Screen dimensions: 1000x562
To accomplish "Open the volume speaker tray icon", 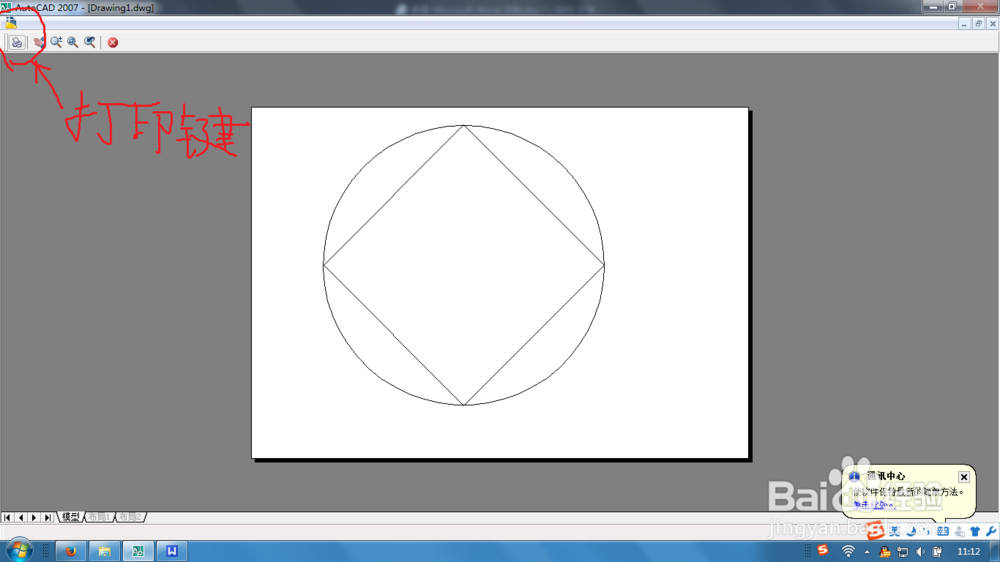I will [x=920, y=552].
